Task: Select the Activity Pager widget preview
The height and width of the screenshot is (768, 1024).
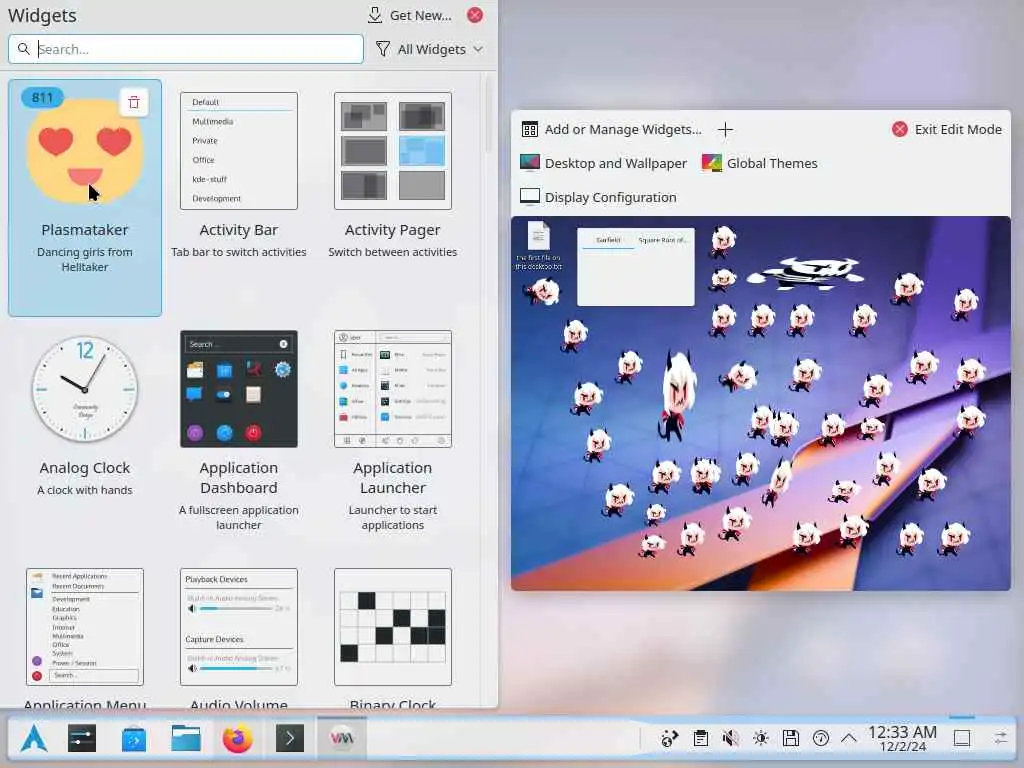Action: pyautogui.click(x=392, y=151)
